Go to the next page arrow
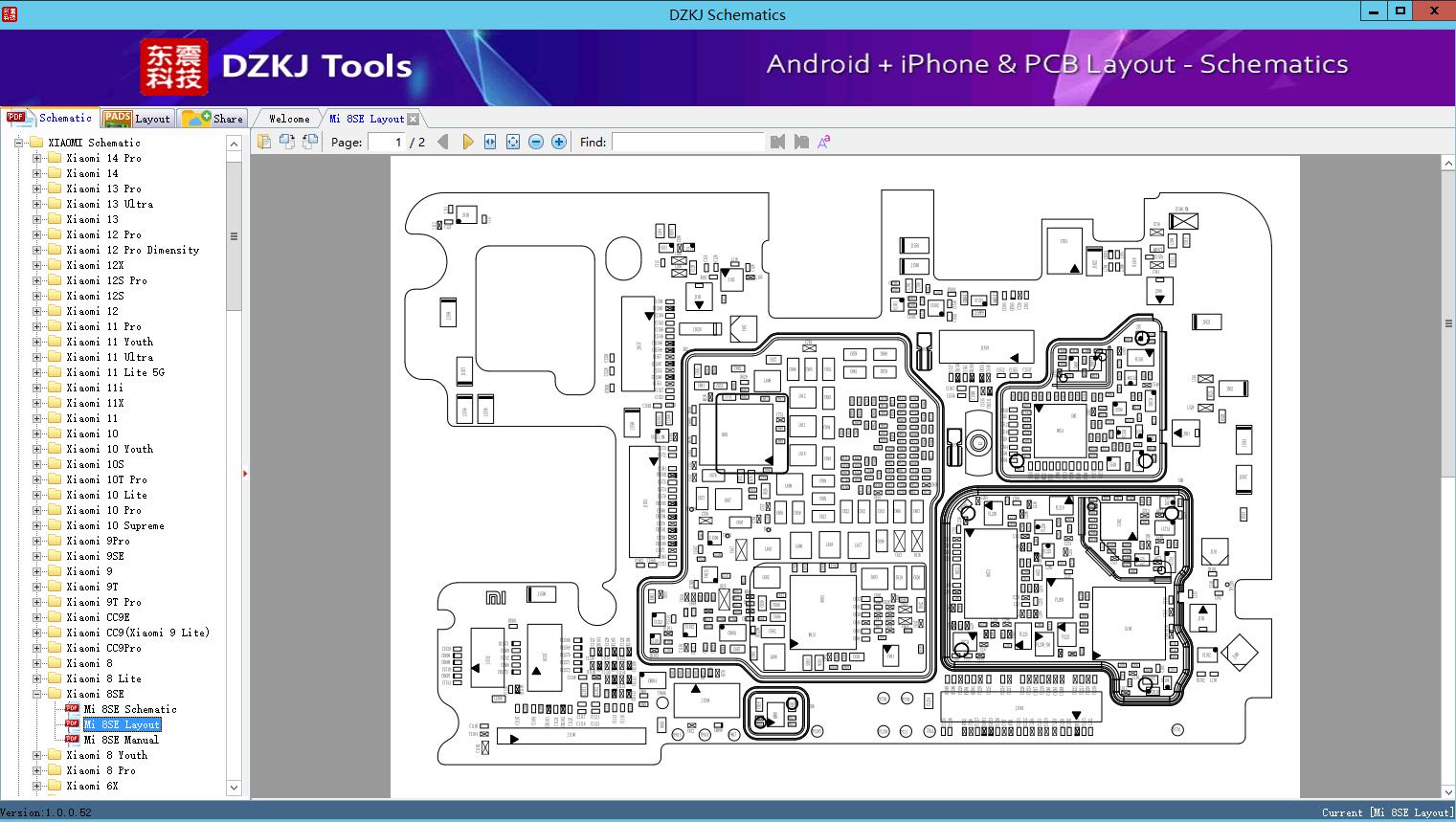Viewport: 1456px width, 822px height. point(467,142)
